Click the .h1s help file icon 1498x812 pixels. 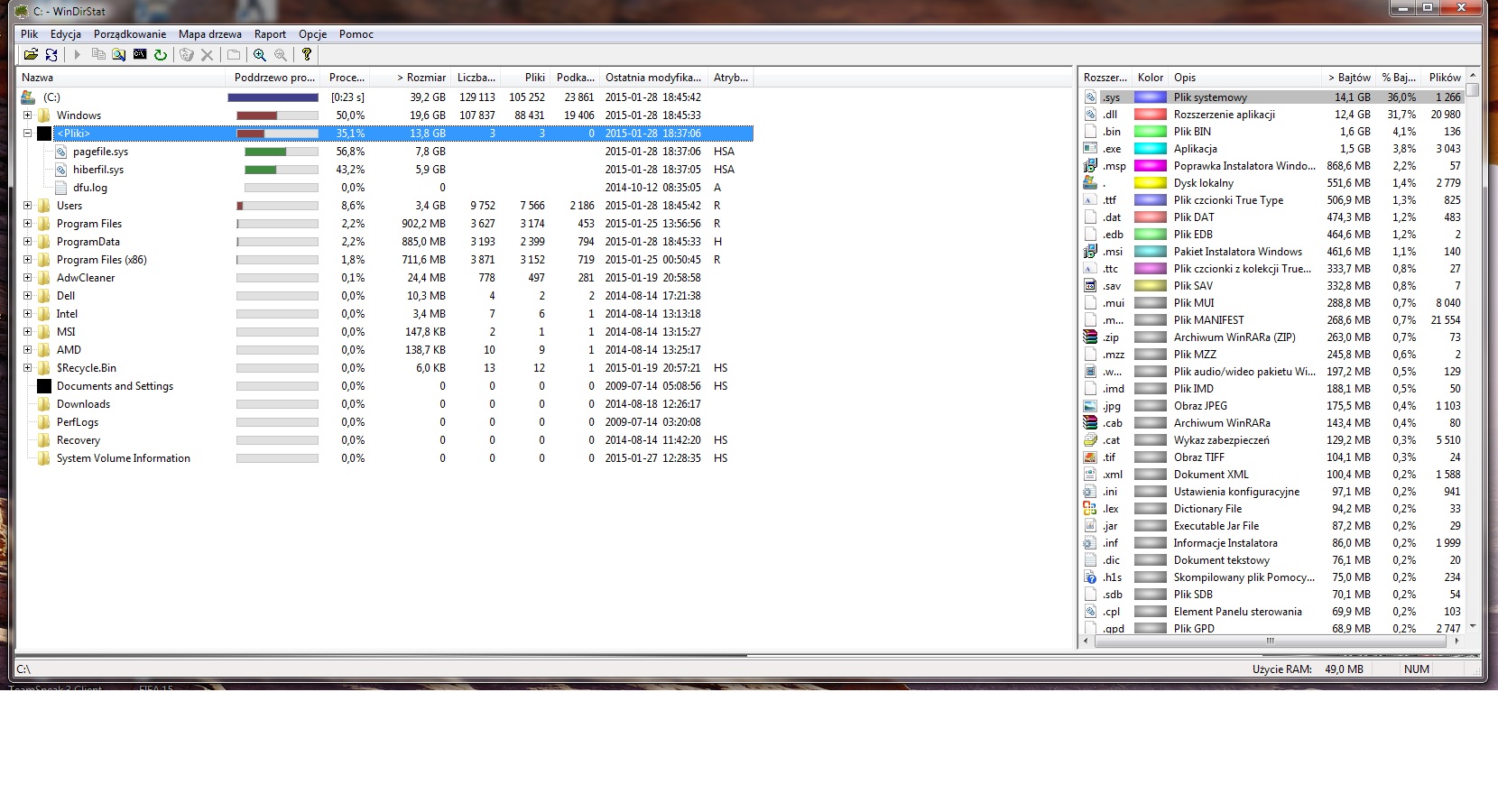(1090, 577)
